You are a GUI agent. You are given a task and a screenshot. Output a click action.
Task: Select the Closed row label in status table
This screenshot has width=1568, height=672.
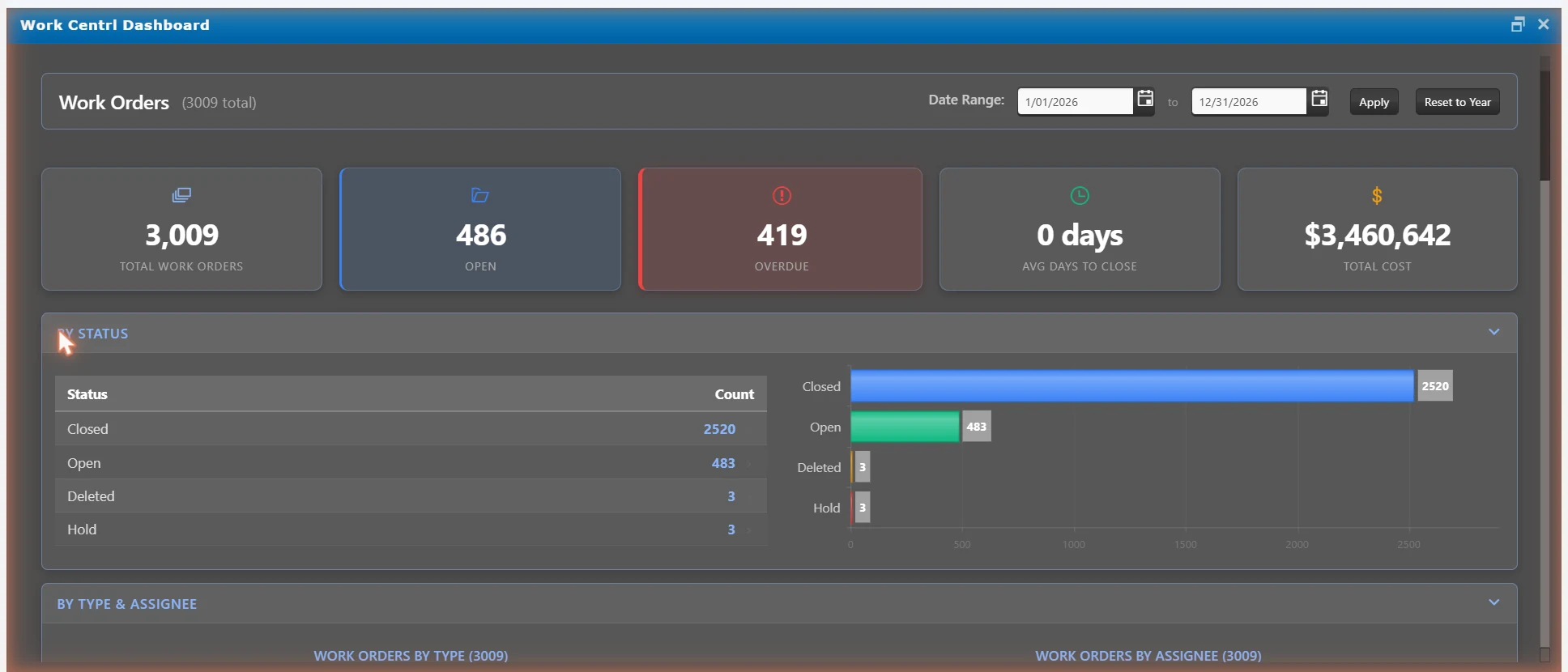(x=87, y=429)
